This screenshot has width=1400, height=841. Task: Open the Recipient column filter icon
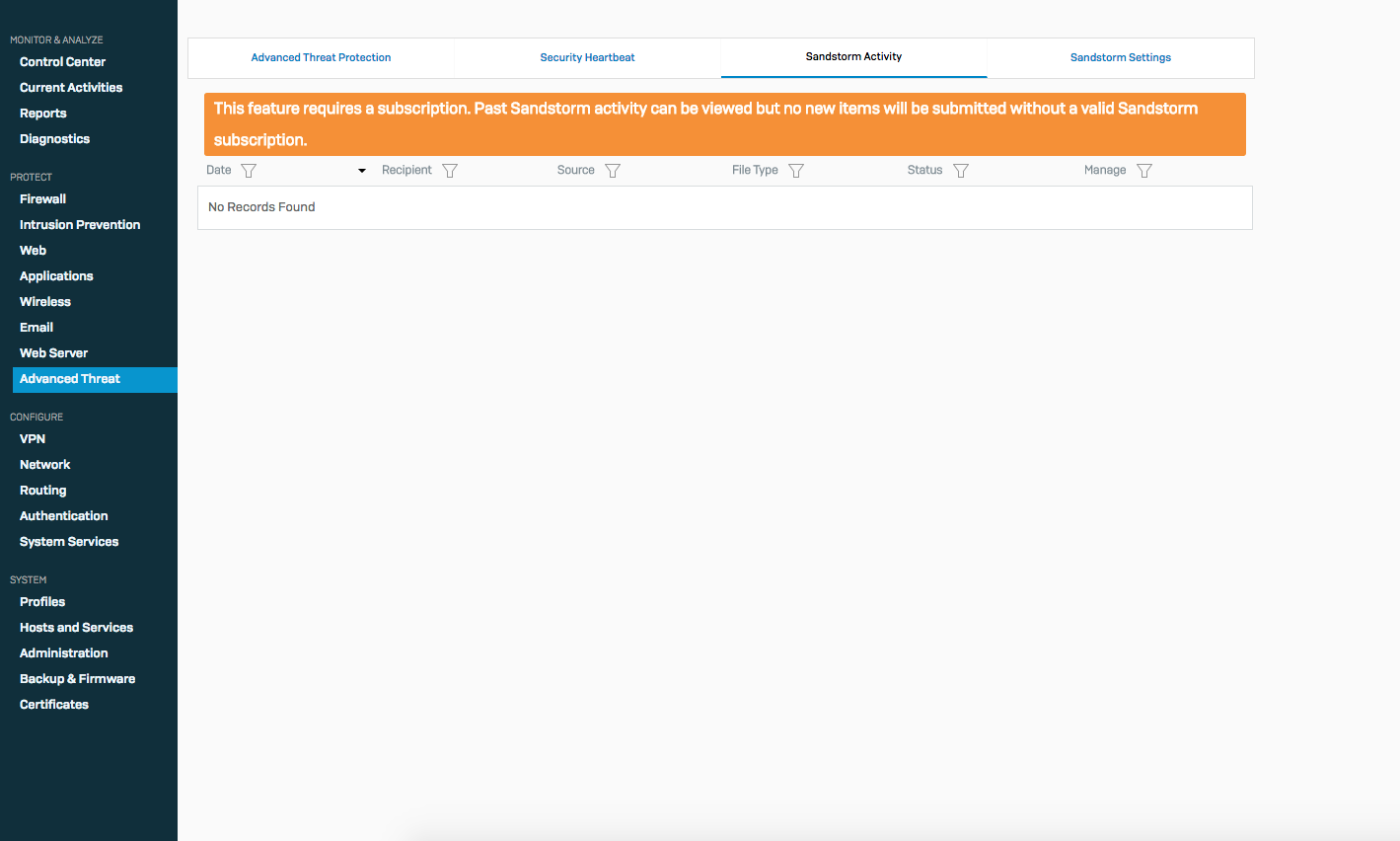pos(450,171)
